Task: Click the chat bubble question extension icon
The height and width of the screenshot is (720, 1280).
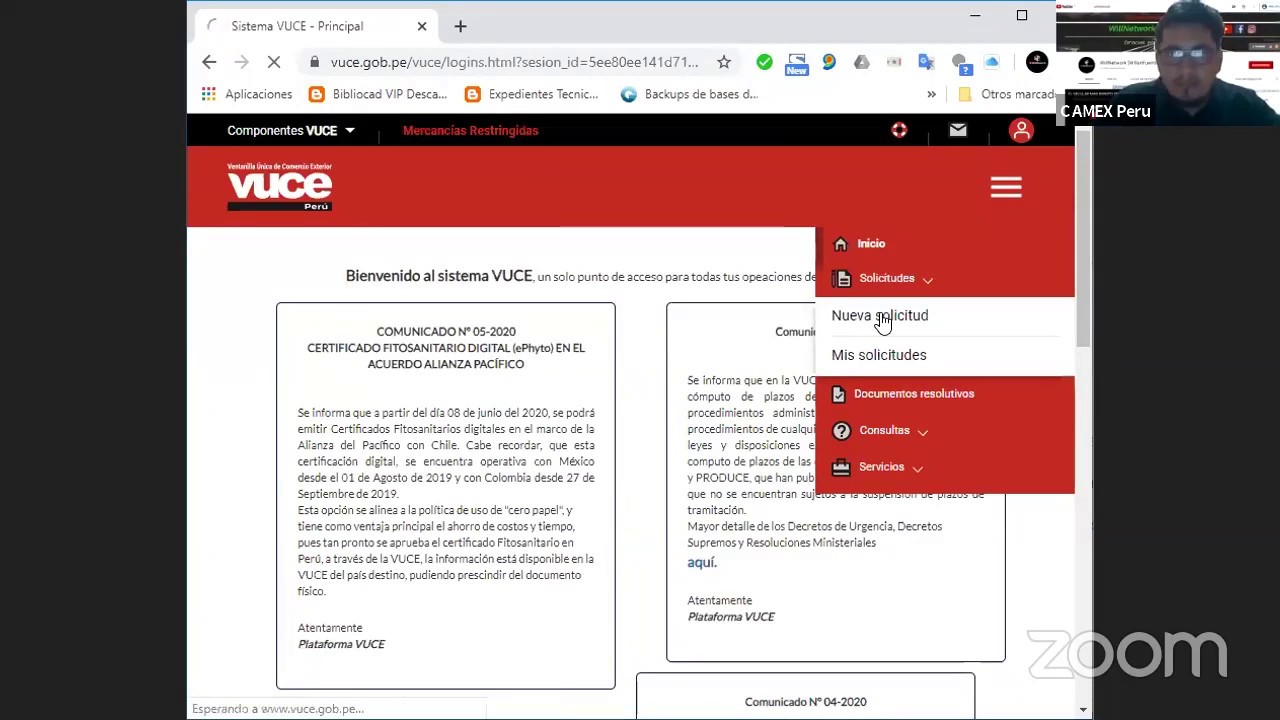Action: coord(960,63)
